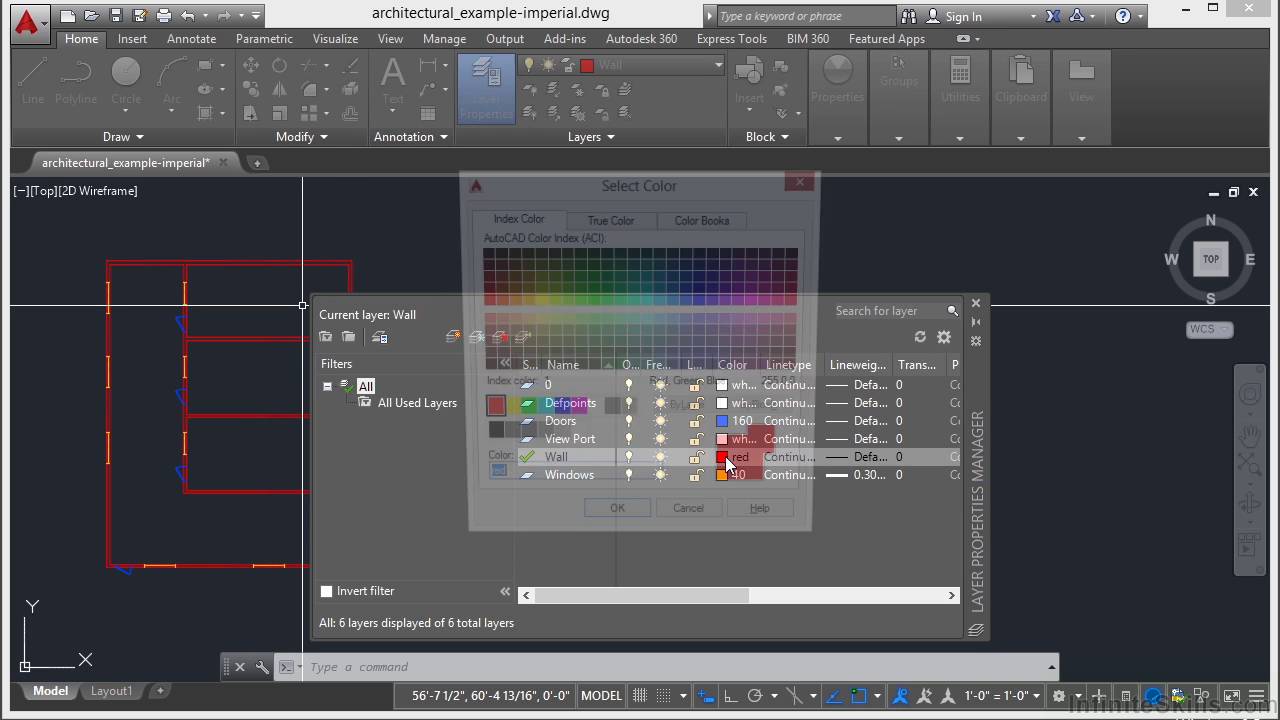The image size is (1280, 720).
Task: Select the Polyline tool in ribbon
Action: tap(76, 80)
